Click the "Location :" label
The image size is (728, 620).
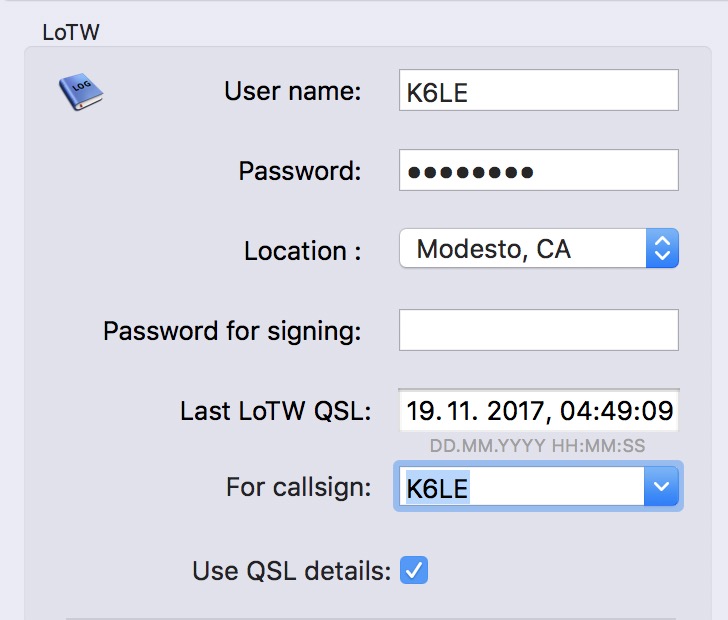[302, 250]
